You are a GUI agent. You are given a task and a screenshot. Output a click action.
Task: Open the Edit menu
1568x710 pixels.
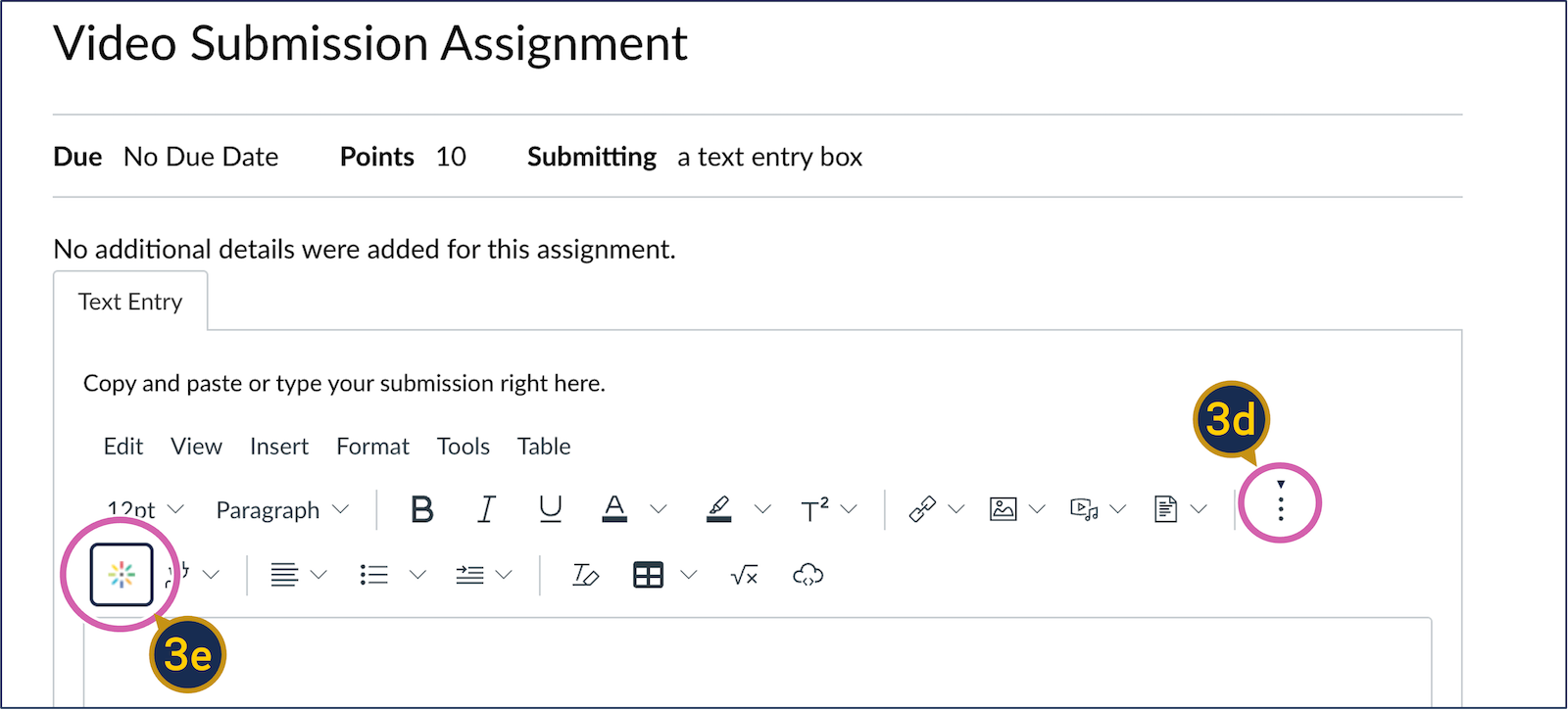click(x=123, y=447)
